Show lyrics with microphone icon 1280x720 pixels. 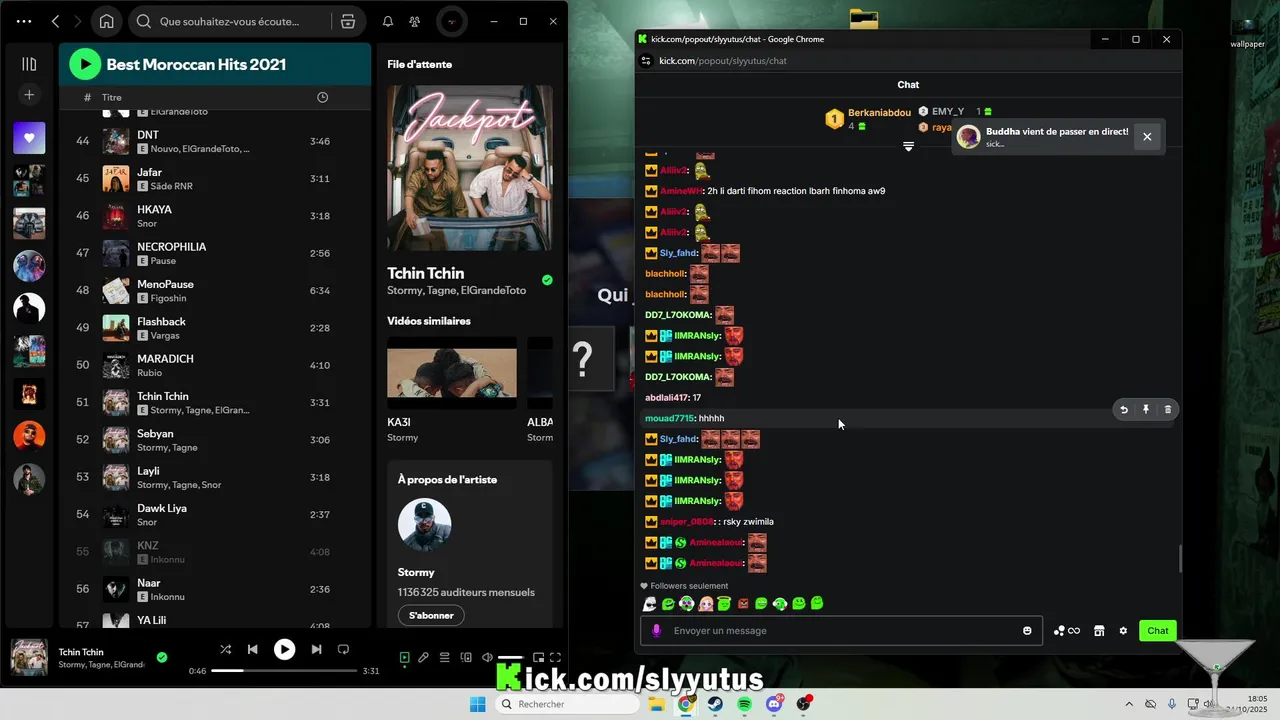(424, 658)
